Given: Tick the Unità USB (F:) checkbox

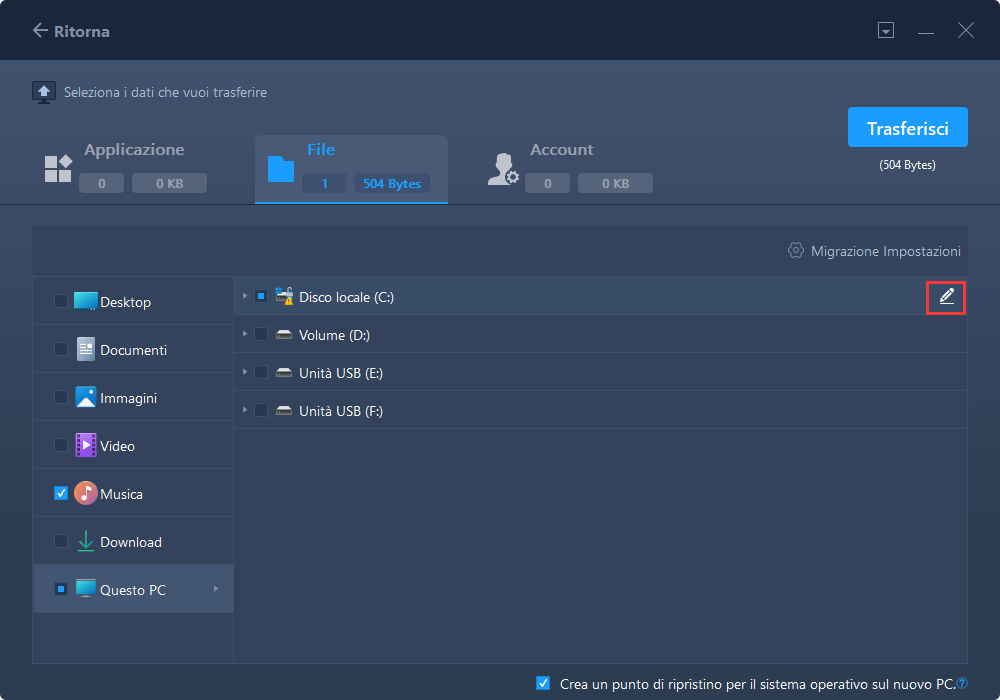Looking at the screenshot, I should coord(261,410).
